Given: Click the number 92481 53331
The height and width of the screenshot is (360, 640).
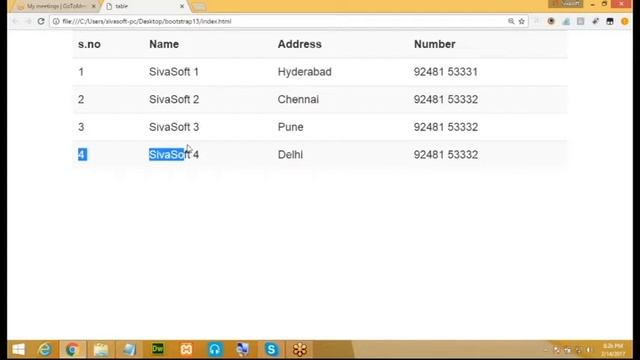Looking at the screenshot, I should (446, 72).
